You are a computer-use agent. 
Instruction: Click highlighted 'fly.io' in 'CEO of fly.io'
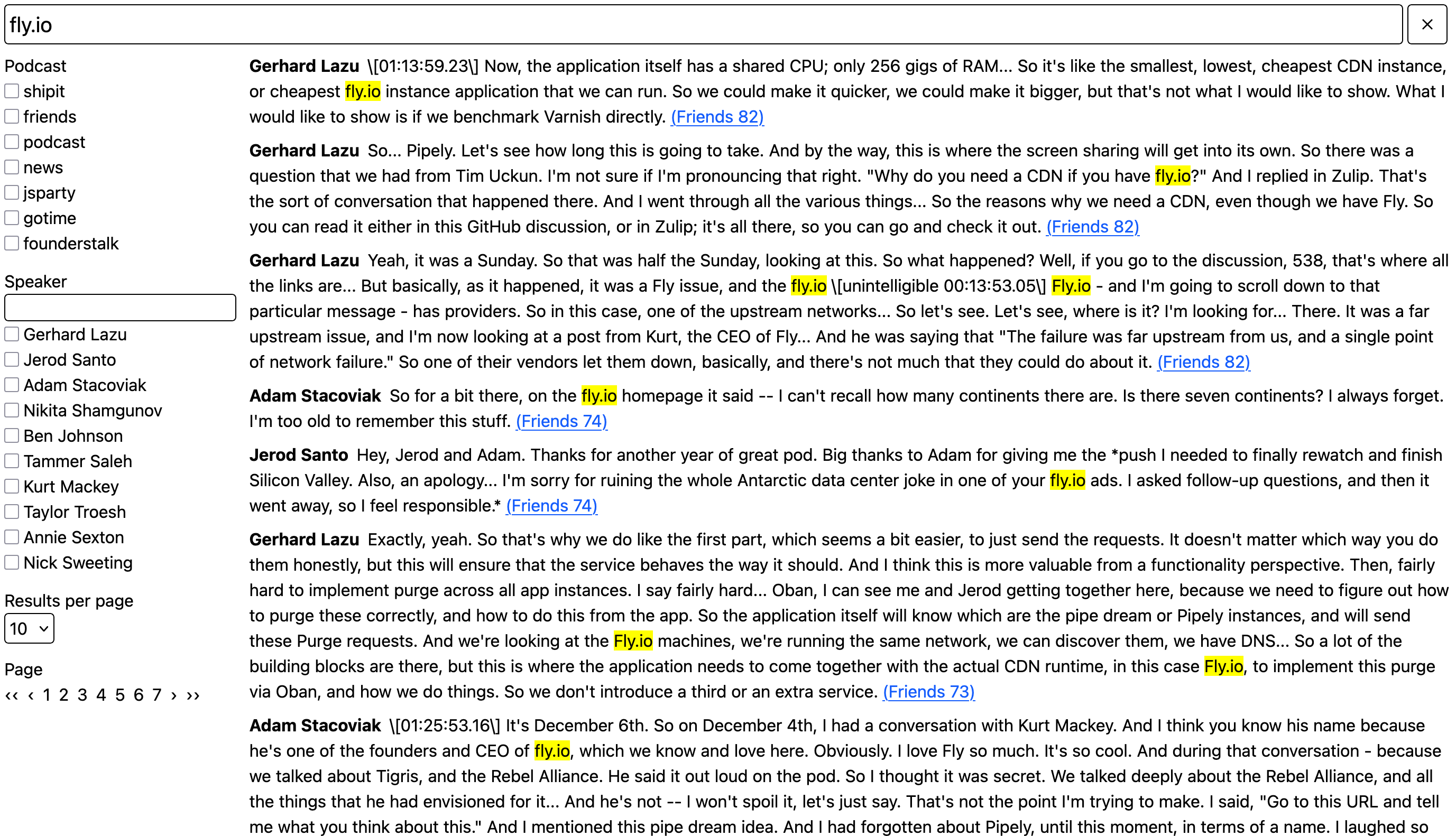pos(552,751)
